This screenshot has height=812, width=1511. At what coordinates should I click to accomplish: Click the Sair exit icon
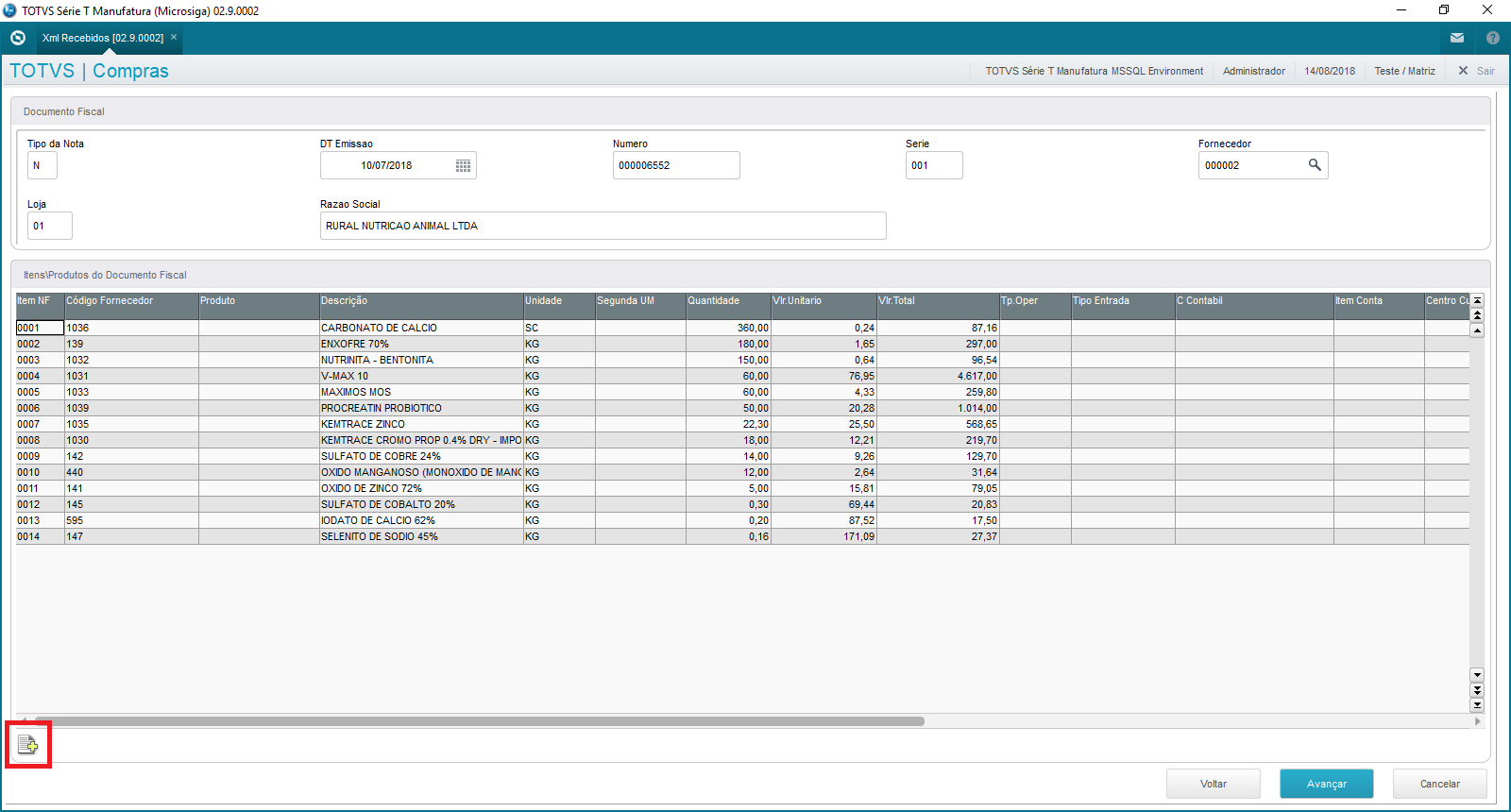[1464, 71]
